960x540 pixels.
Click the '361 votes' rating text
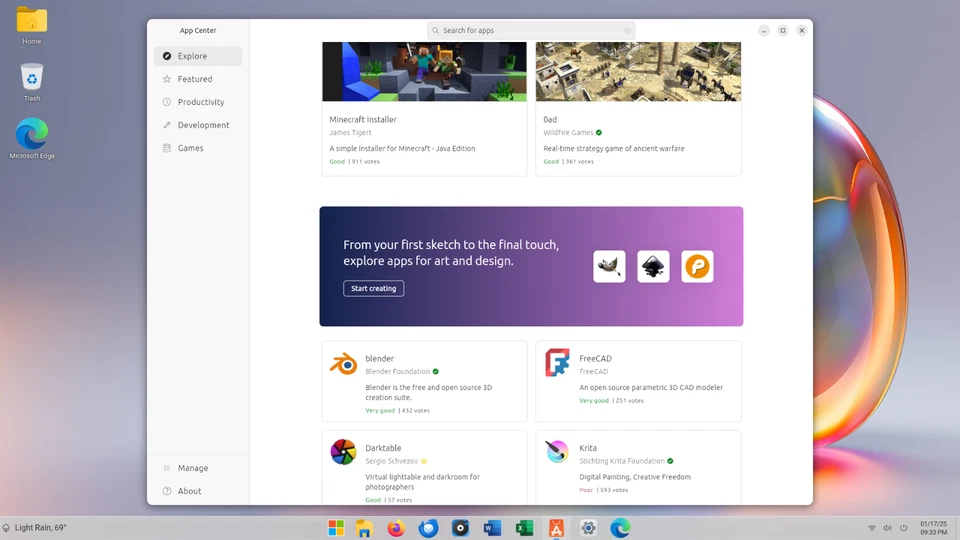pos(580,162)
